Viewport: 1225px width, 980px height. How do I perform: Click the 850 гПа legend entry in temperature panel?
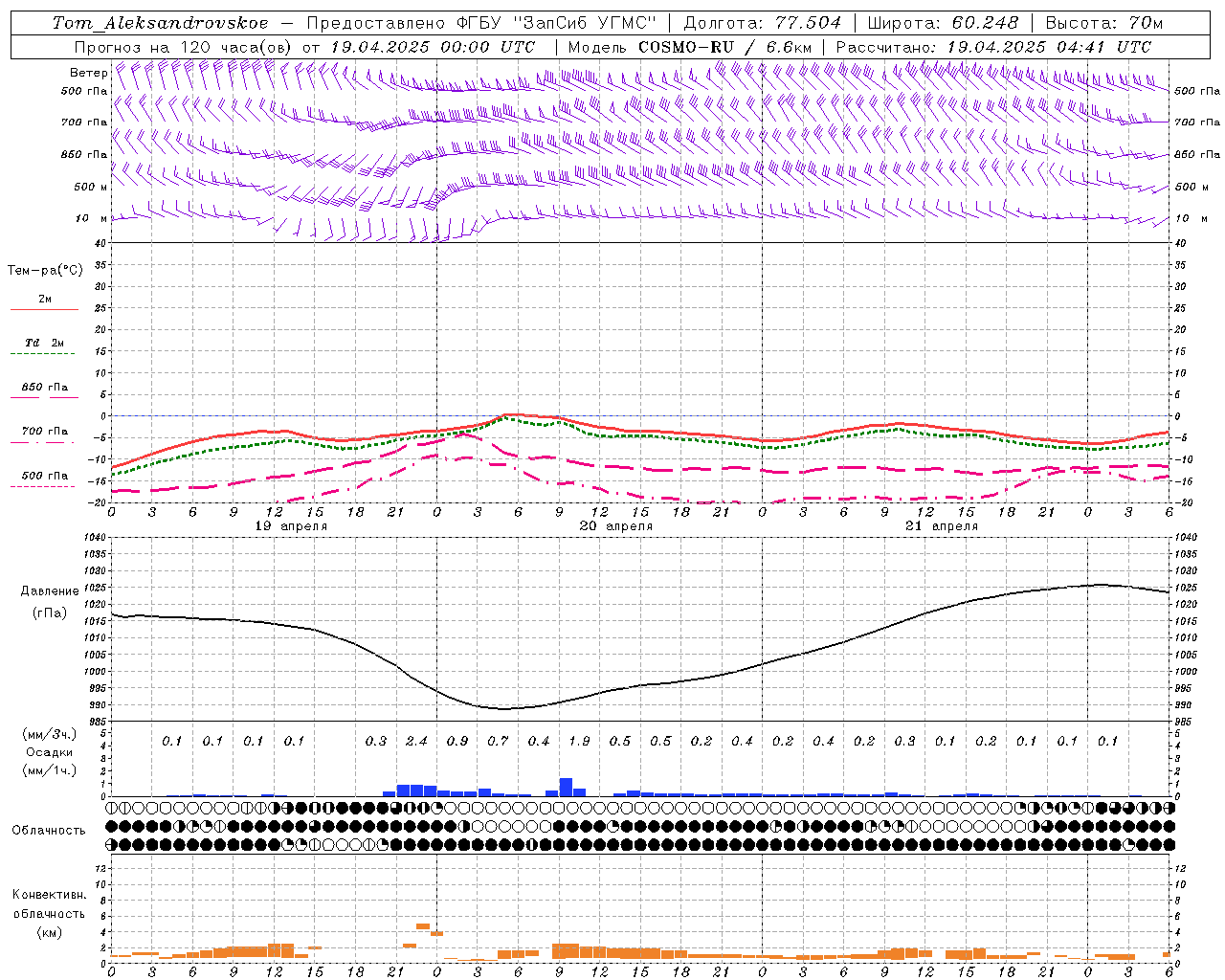click(44, 387)
